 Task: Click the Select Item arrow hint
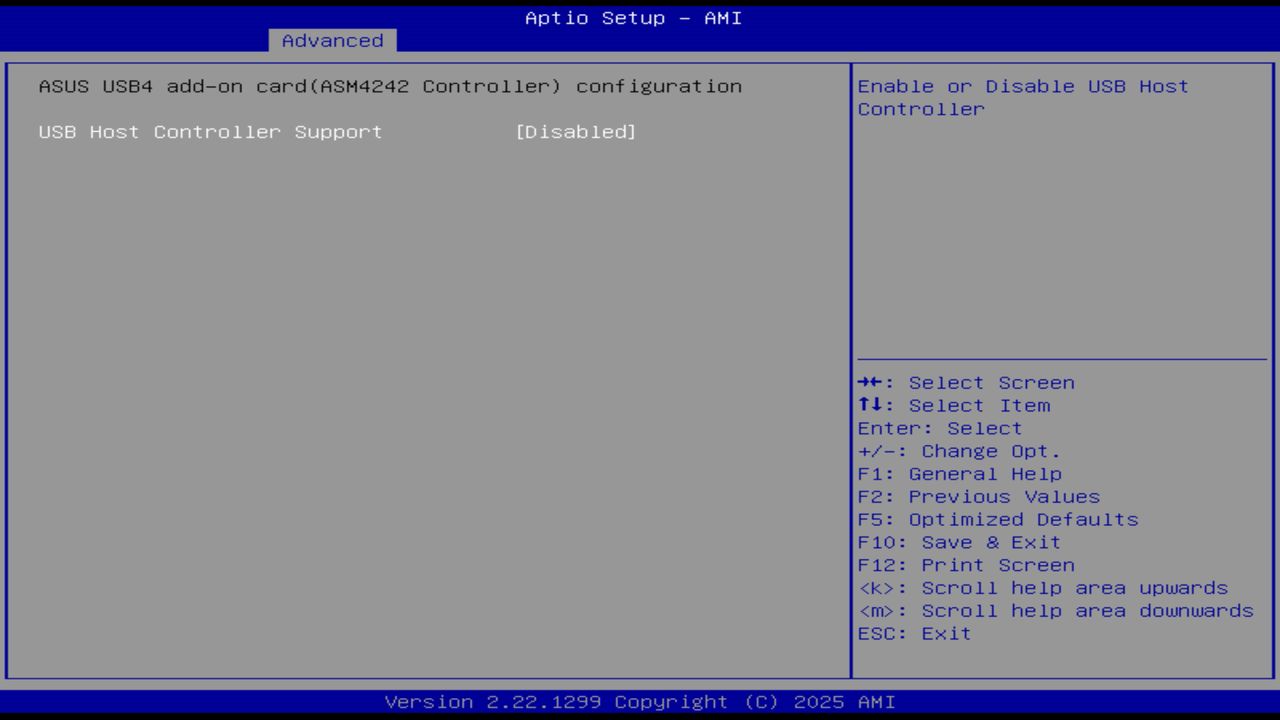953,405
